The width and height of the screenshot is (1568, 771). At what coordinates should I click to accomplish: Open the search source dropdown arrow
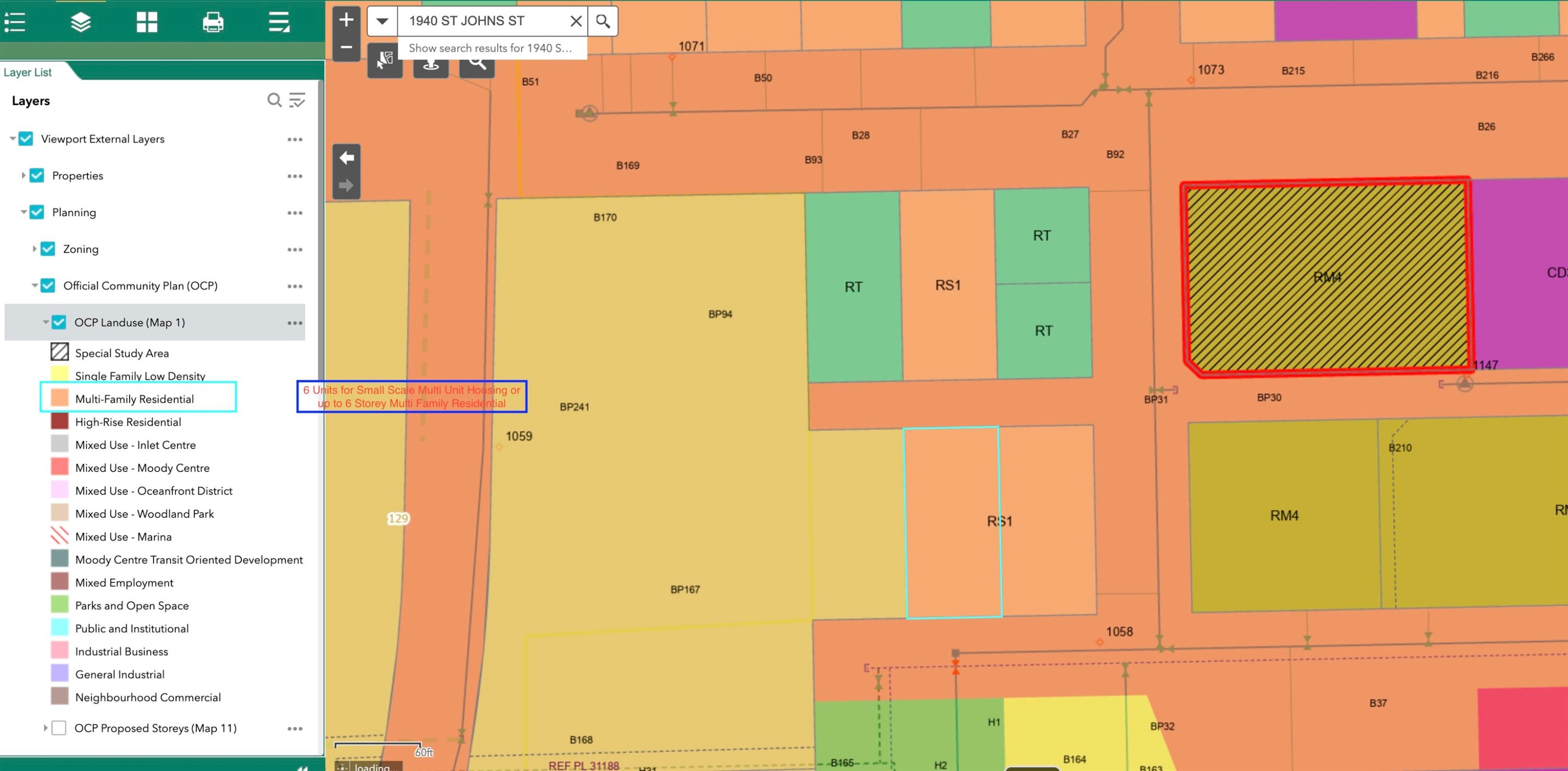pos(382,21)
